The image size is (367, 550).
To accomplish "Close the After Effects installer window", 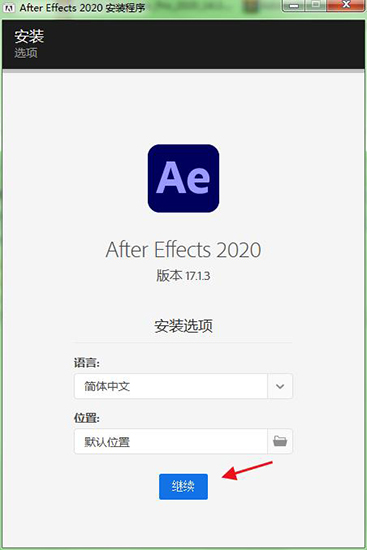I will click(x=346, y=5).
